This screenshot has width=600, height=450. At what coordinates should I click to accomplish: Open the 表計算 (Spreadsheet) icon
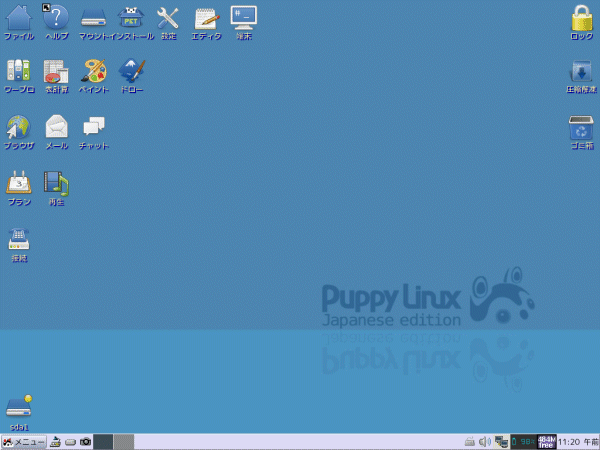click(x=57, y=72)
